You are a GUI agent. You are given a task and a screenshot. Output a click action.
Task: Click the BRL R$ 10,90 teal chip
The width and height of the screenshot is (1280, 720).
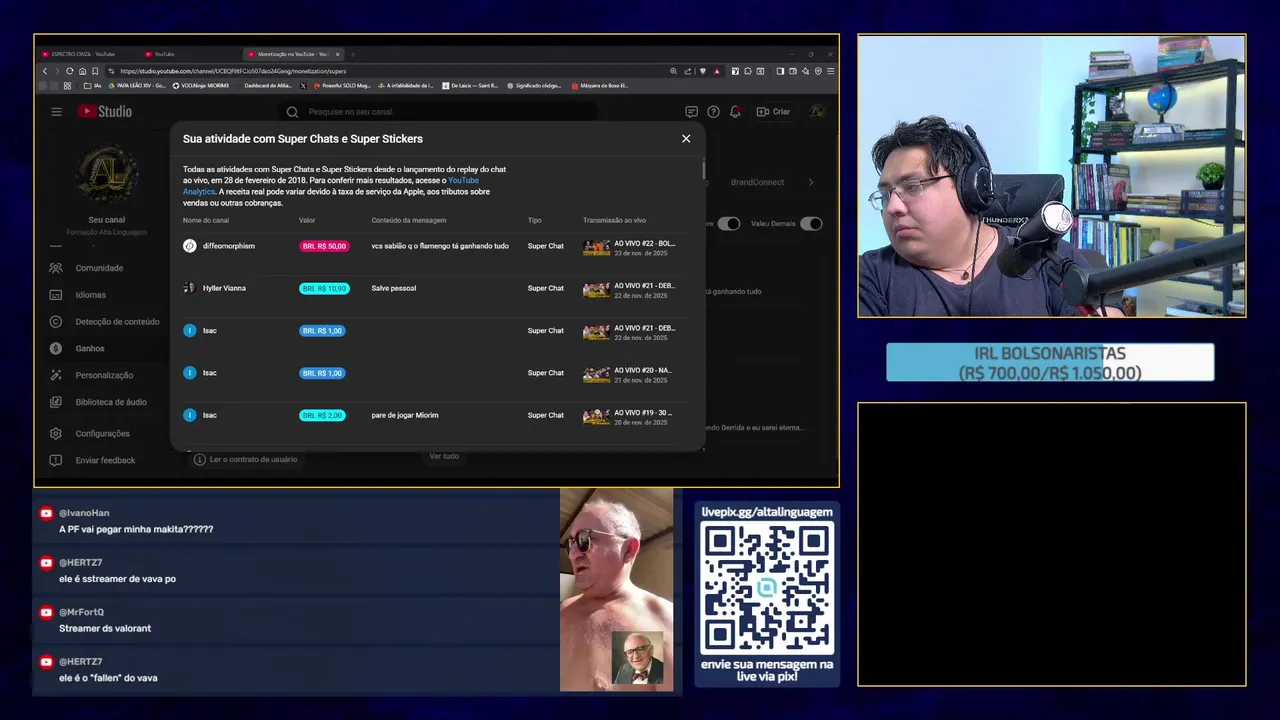point(324,288)
